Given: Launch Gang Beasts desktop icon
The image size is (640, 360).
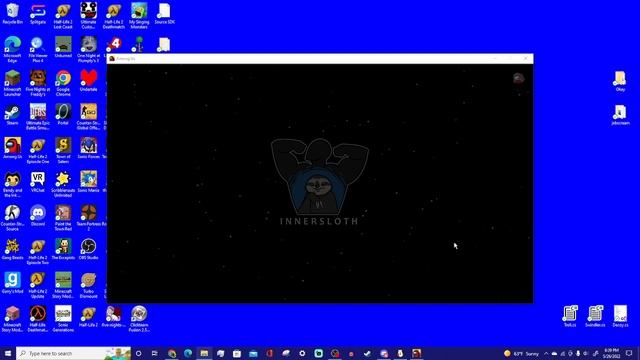Looking at the screenshot, I should [12, 249].
